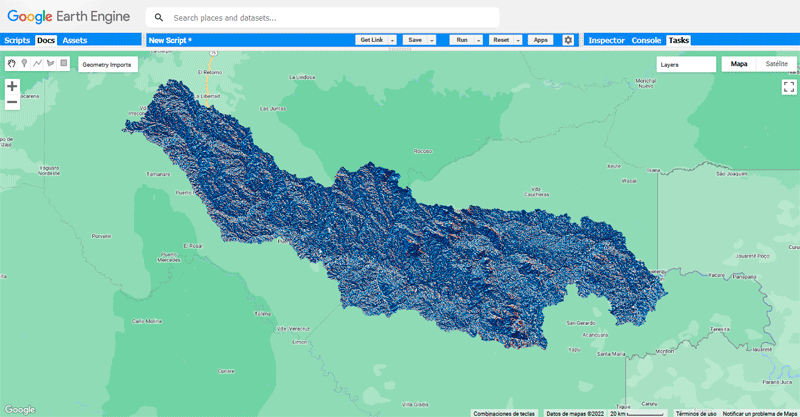Zoom in with the plus button
The width and height of the screenshot is (800, 417).
click(12, 86)
